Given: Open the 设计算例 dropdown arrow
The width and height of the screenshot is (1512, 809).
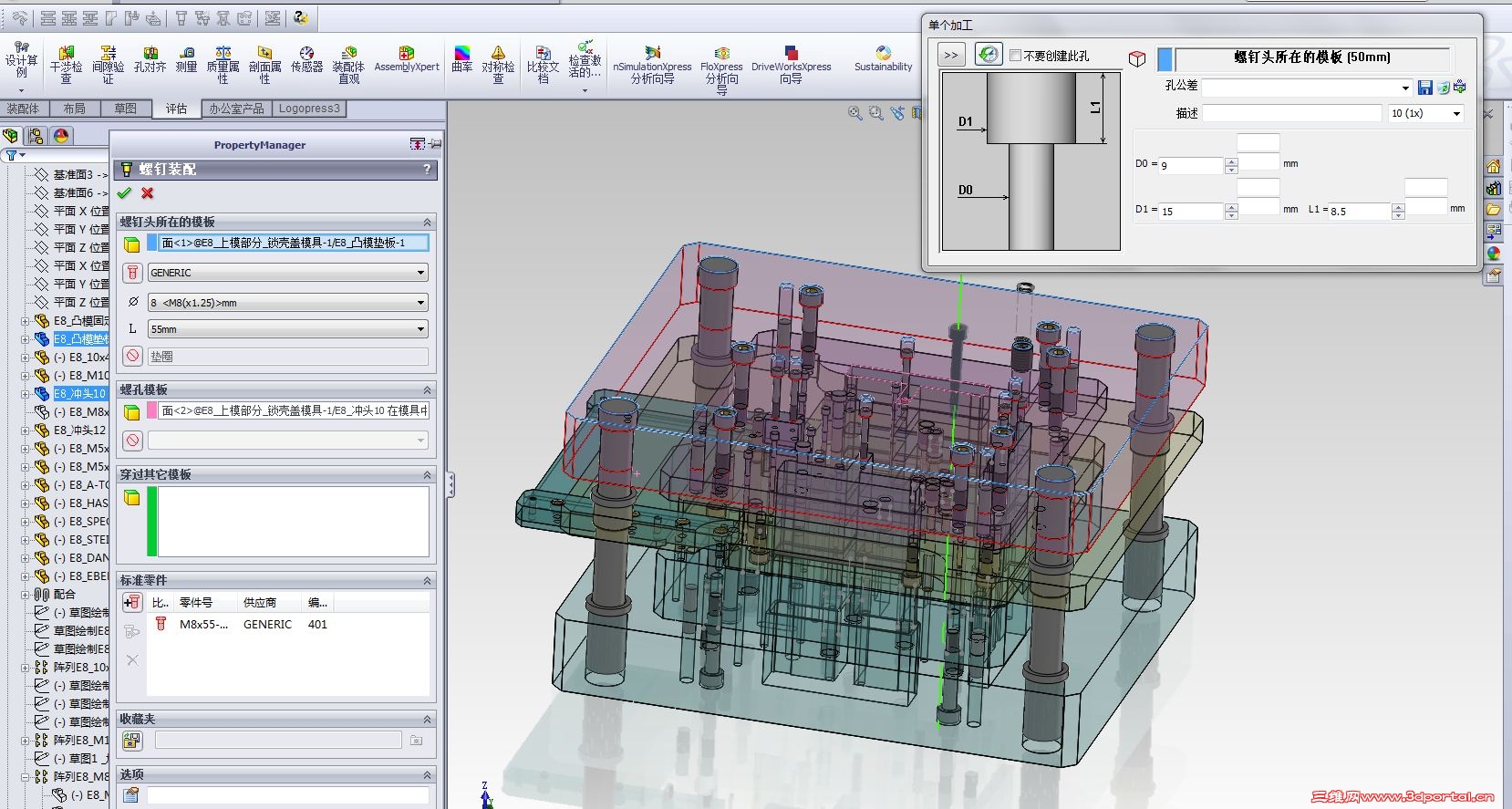Looking at the screenshot, I should 21,90.
